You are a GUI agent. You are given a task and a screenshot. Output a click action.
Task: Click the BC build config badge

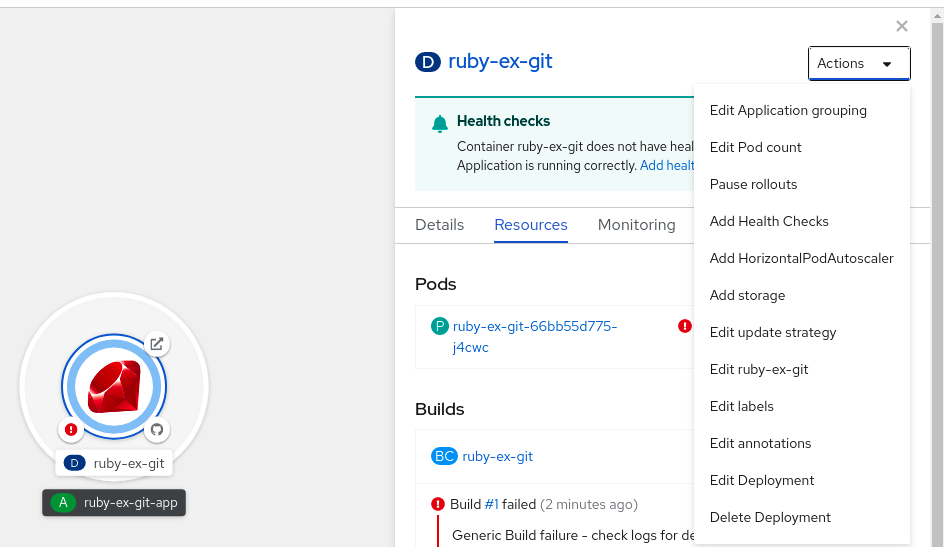tap(444, 456)
